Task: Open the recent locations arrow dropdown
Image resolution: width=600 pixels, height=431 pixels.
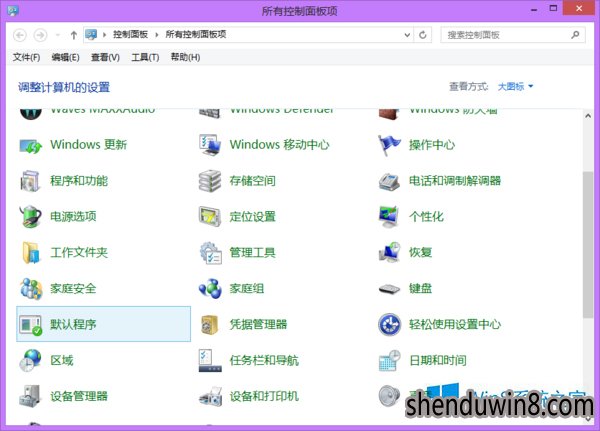Action: tap(58, 35)
